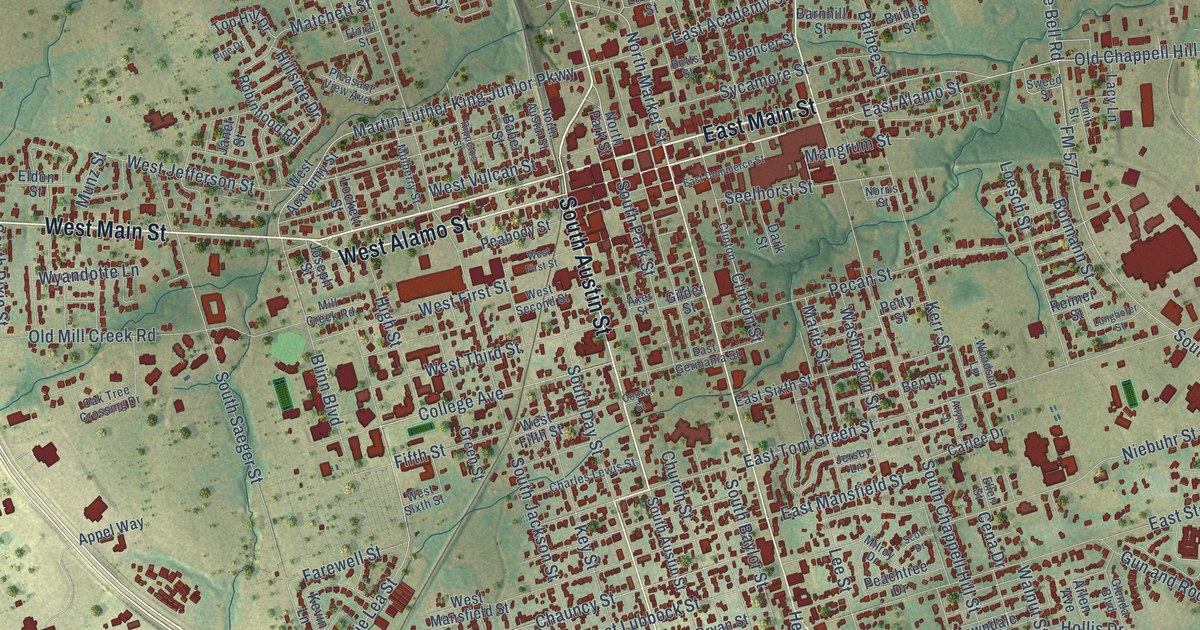Image resolution: width=1200 pixels, height=630 pixels.
Task: Click the West Third St label
Action: tap(474, 358)
